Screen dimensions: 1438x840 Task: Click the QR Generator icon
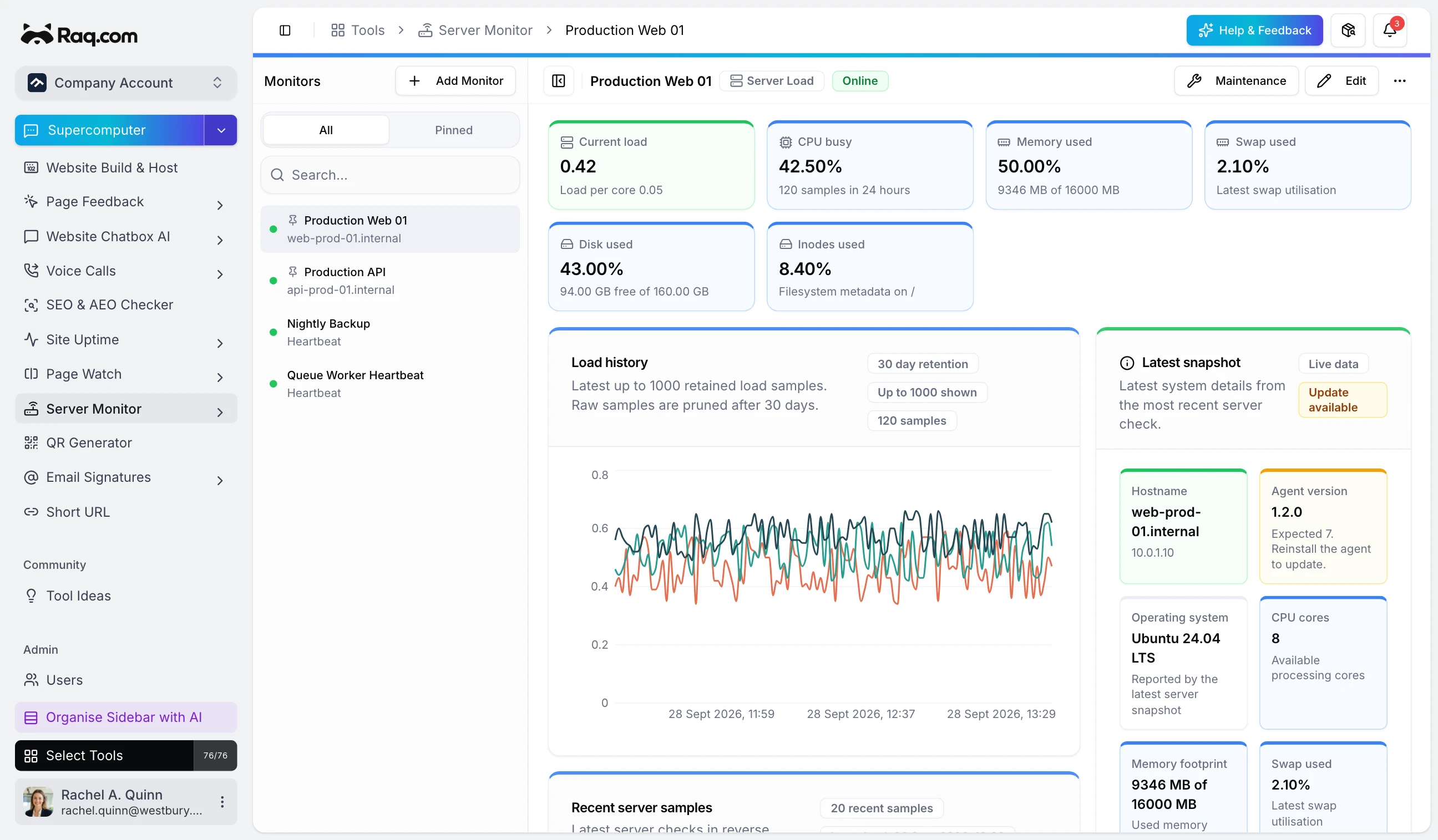tap(31, 443)
